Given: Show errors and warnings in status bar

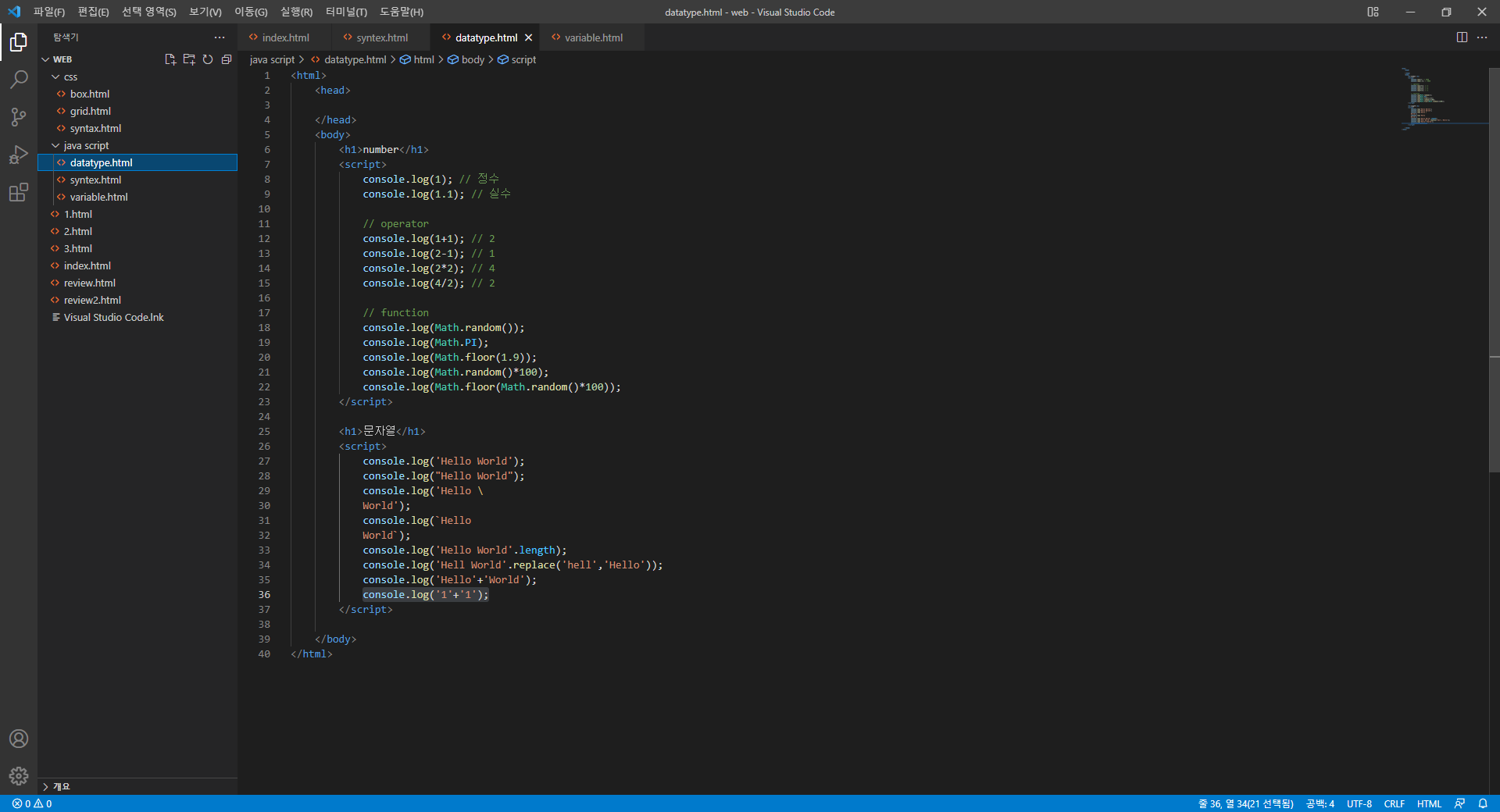Looking at the screenshot, I should [x=32, y=803].
